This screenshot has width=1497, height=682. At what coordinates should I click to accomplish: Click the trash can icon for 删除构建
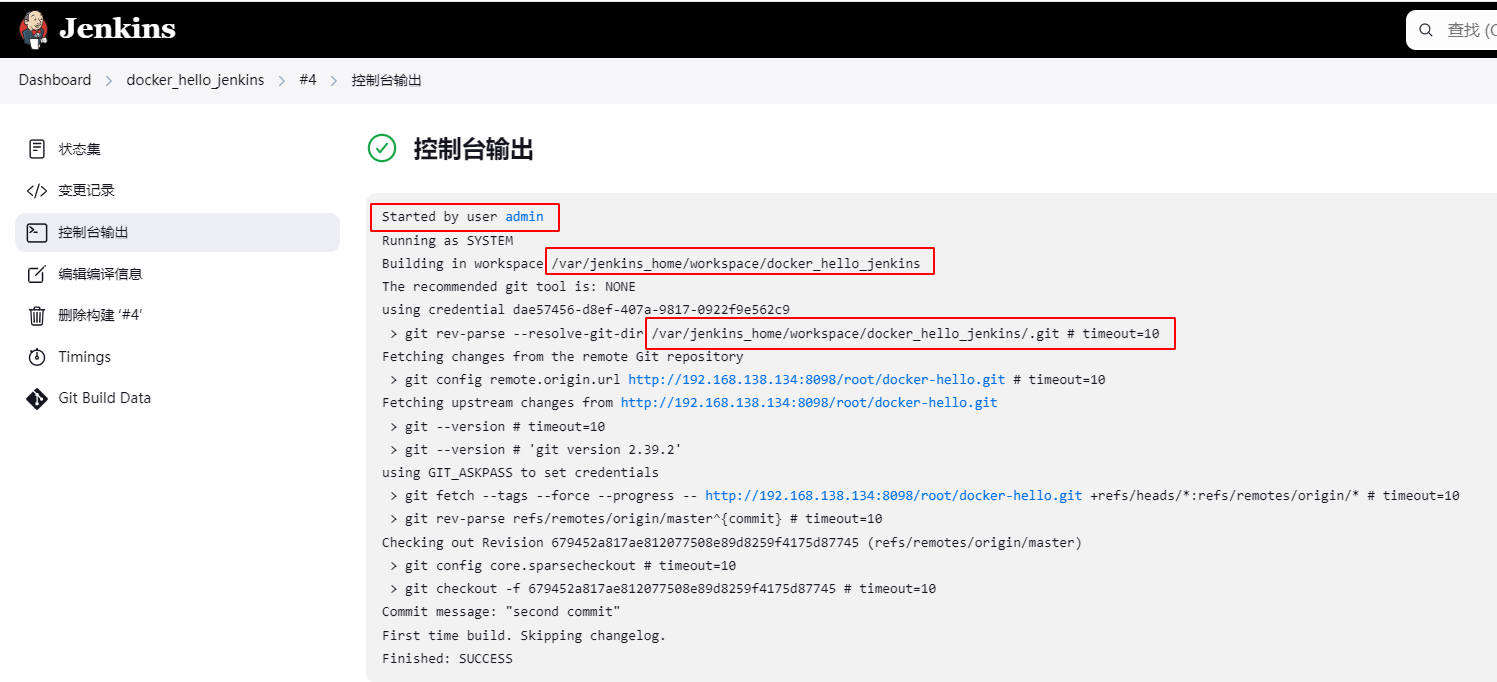pyautogui.click(x=37, y=315)
